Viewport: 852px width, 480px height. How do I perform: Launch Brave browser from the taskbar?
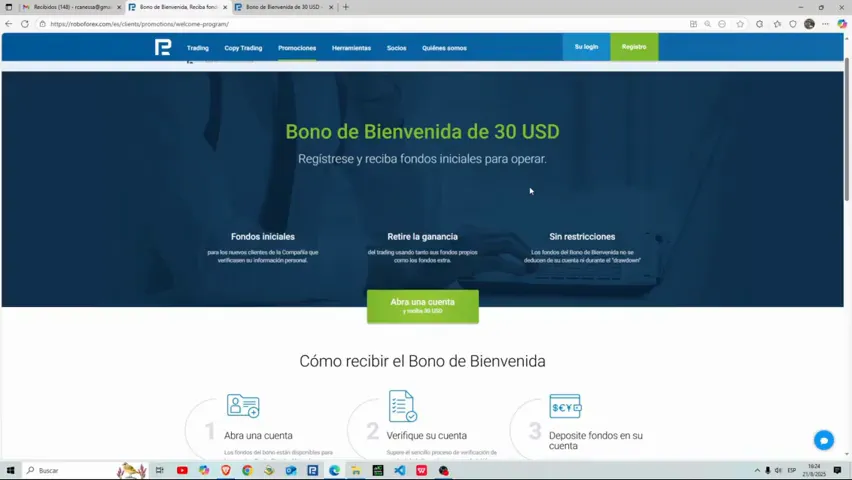coord(225,470)
